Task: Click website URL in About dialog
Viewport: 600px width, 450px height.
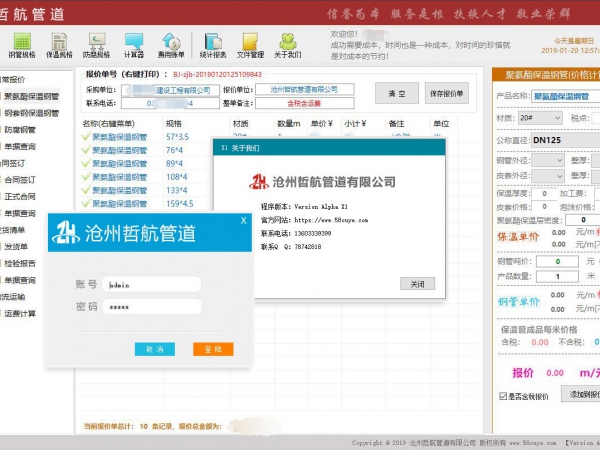Action: click(331, 220)
